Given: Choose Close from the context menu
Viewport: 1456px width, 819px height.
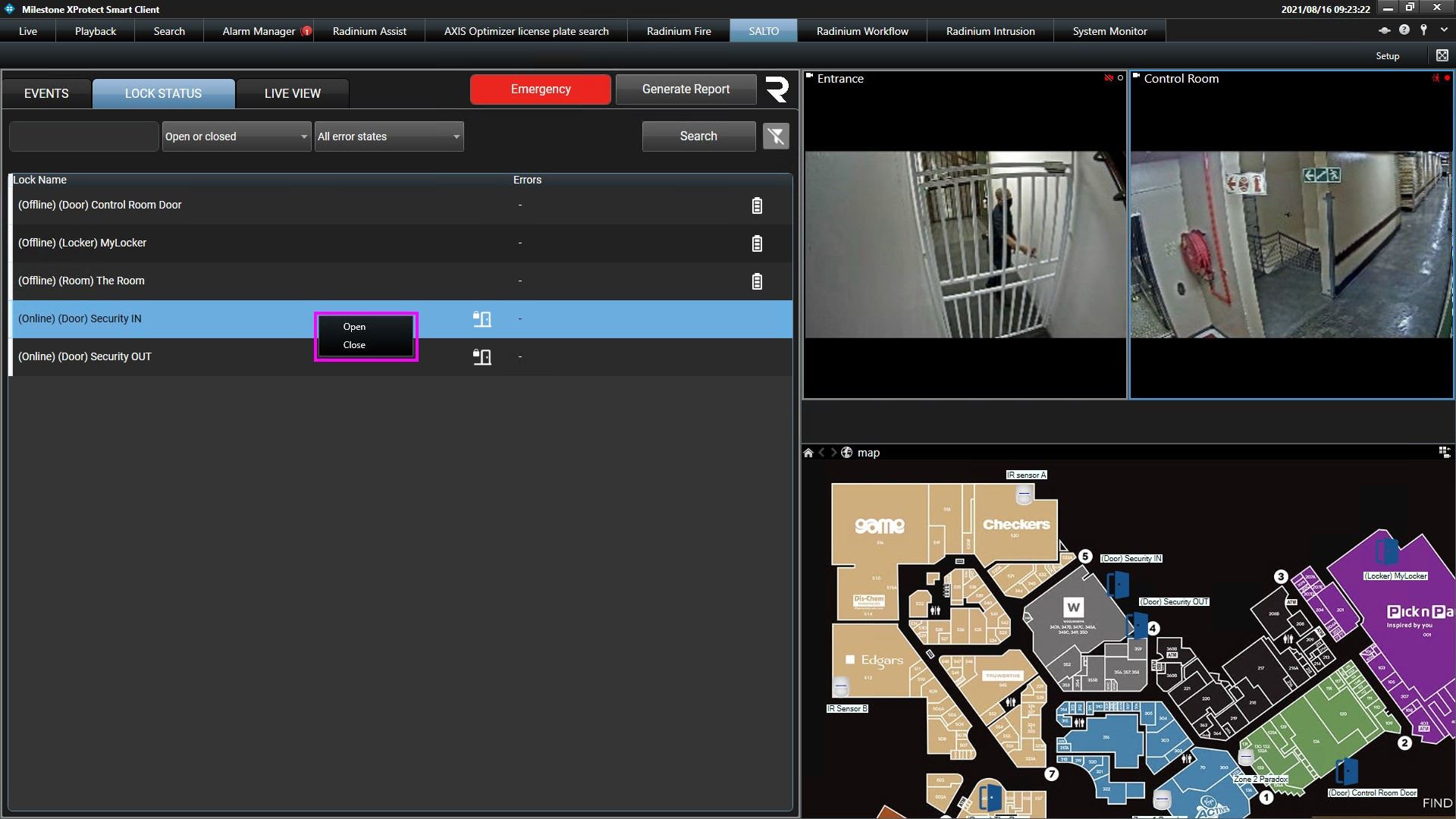Looking at the screenshot, I should [366, 345].
